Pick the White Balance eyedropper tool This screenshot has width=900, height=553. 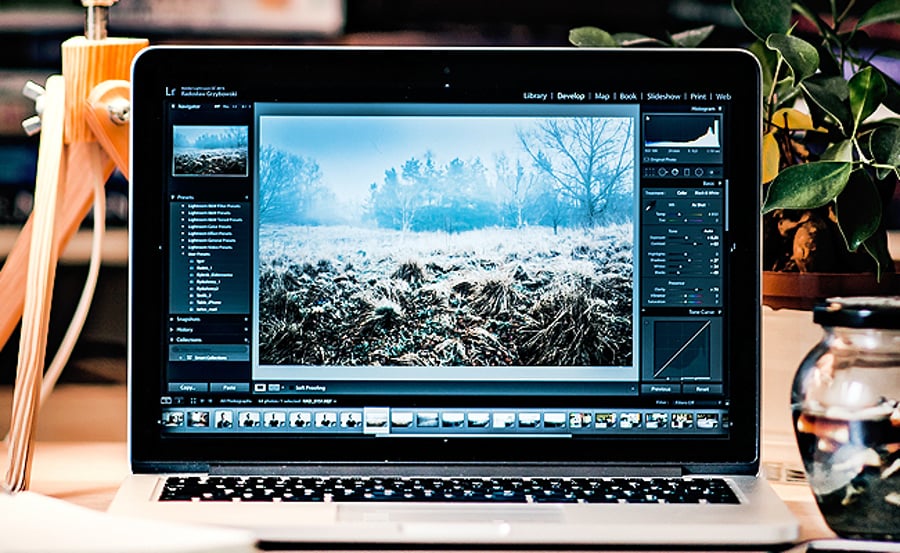(650, 207)
